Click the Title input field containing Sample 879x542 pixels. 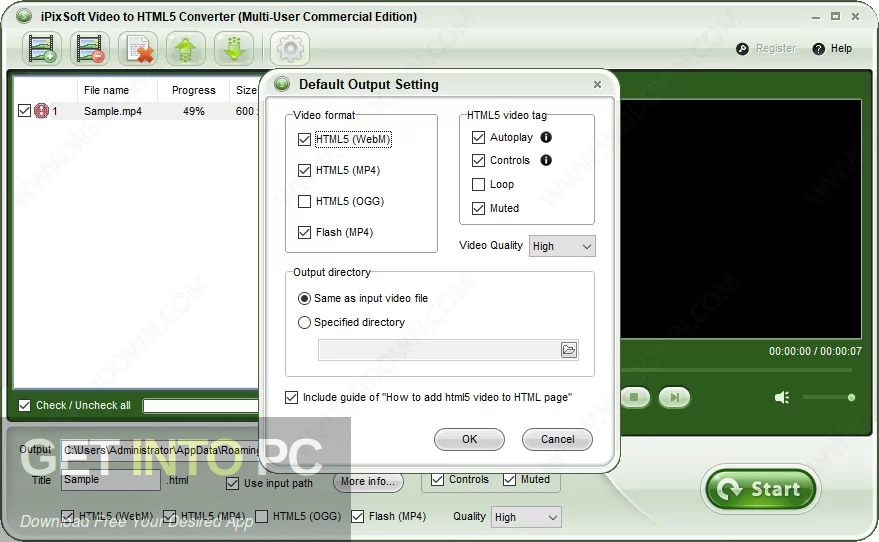pyautogui.click(x=110, y=480)
